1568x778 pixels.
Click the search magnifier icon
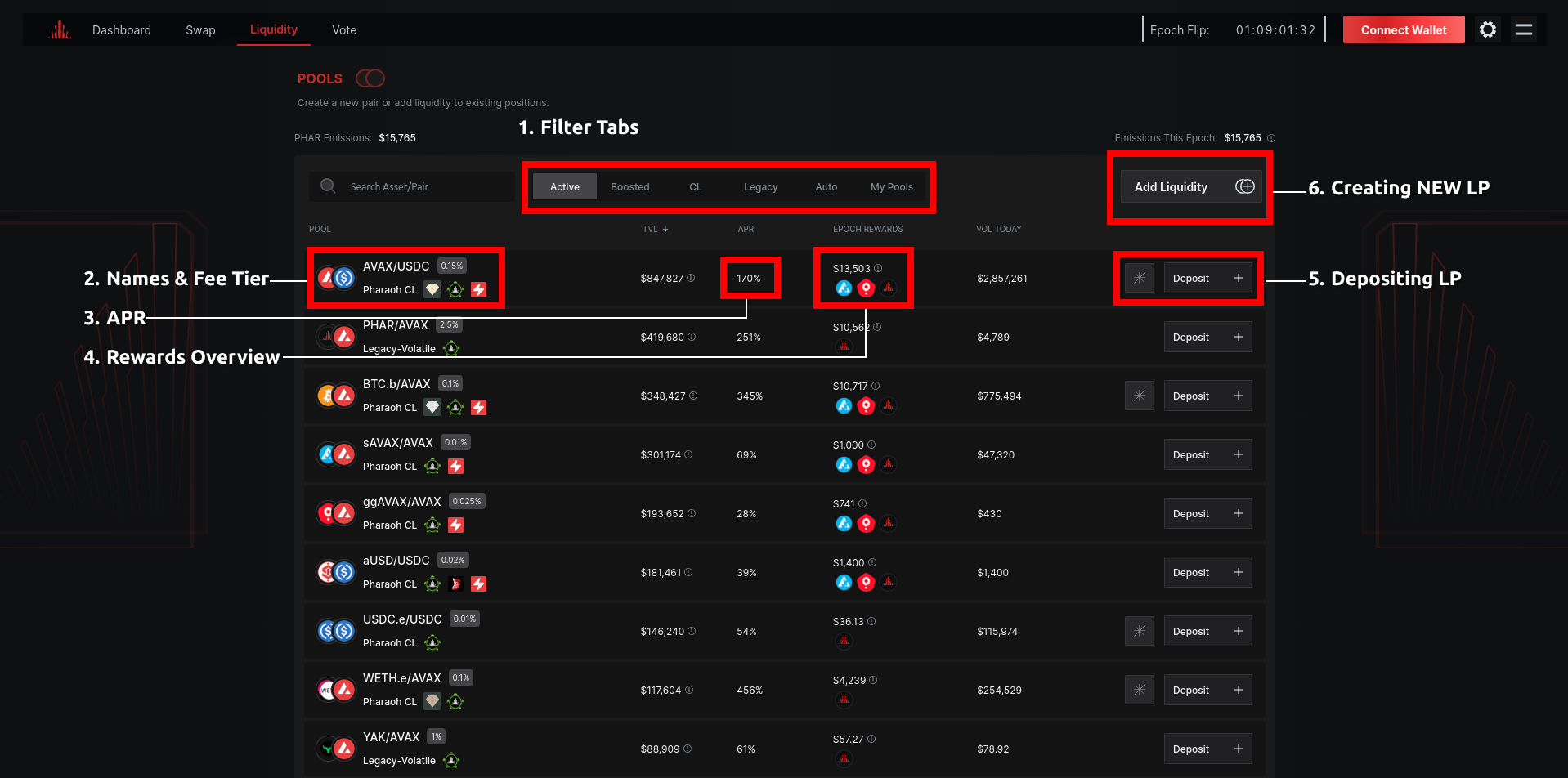tap(328, 186)
